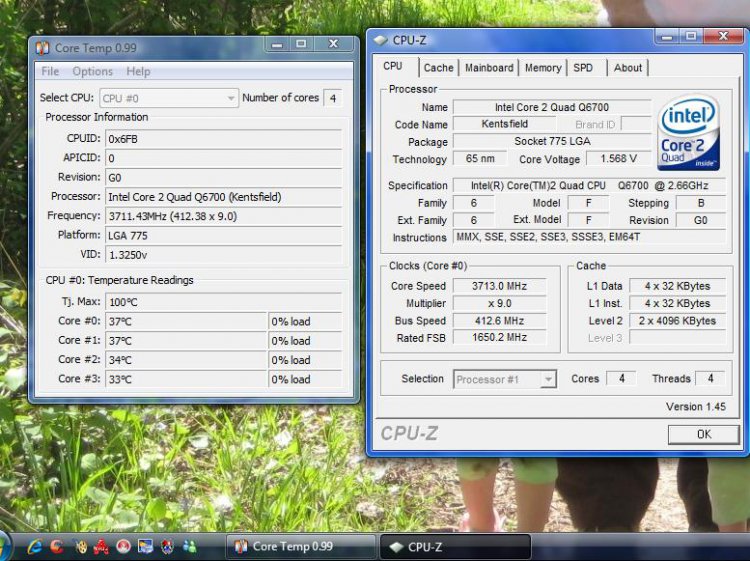The image size is (750, 561).
Task: Open Core Temp File menu
Action: 50,71
